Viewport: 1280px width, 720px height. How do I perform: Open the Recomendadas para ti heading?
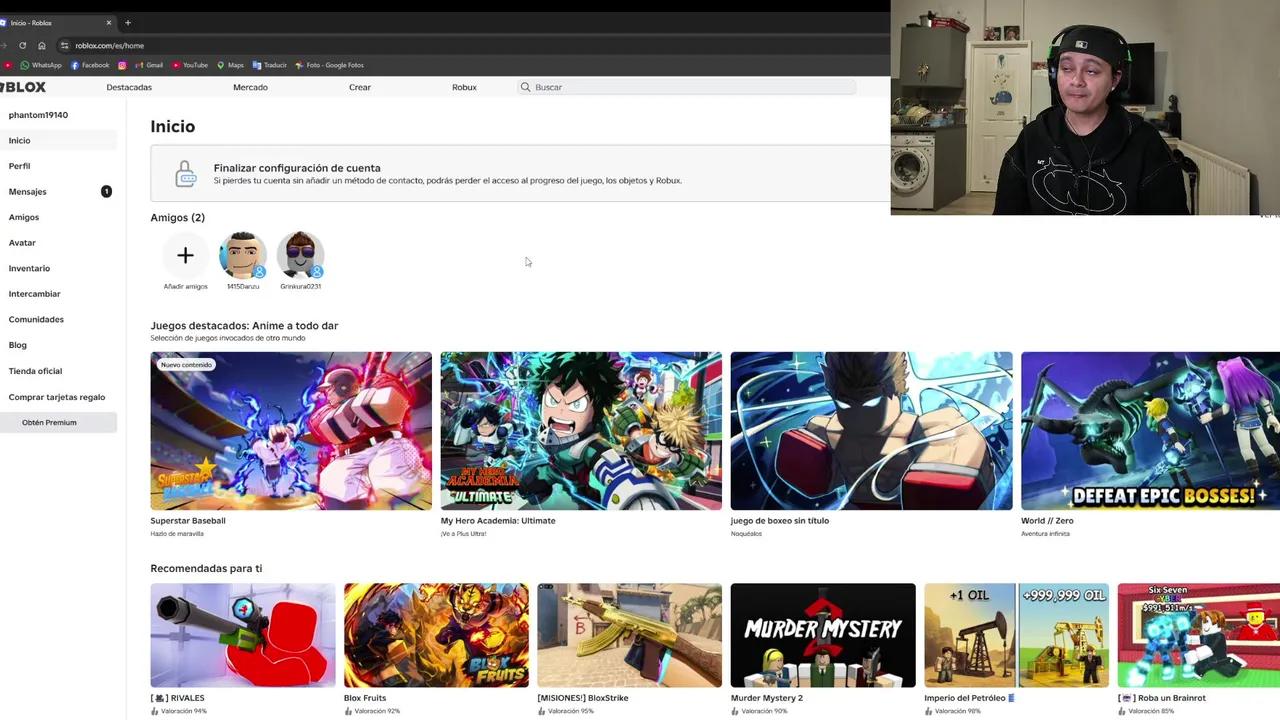click(x=206, y=568)
